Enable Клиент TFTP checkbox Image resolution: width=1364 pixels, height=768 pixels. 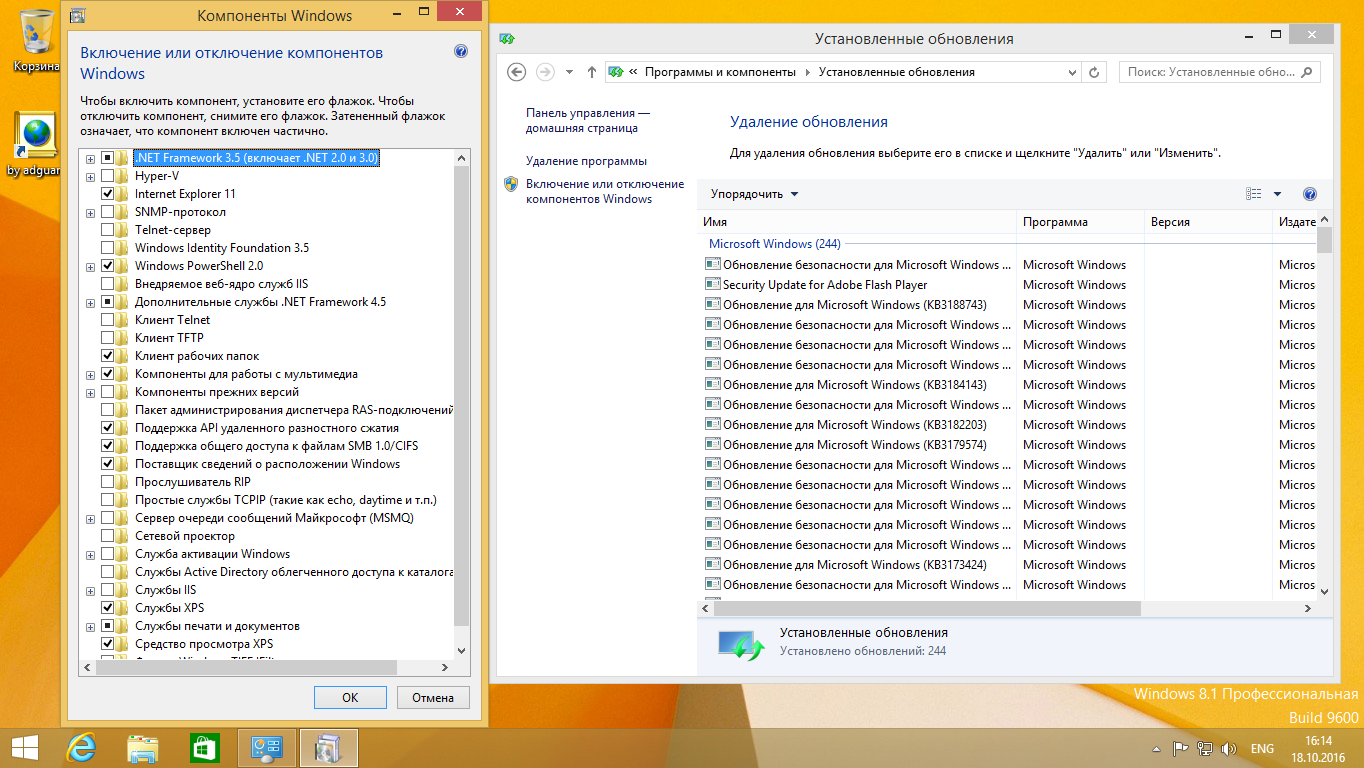click(107, 338)
